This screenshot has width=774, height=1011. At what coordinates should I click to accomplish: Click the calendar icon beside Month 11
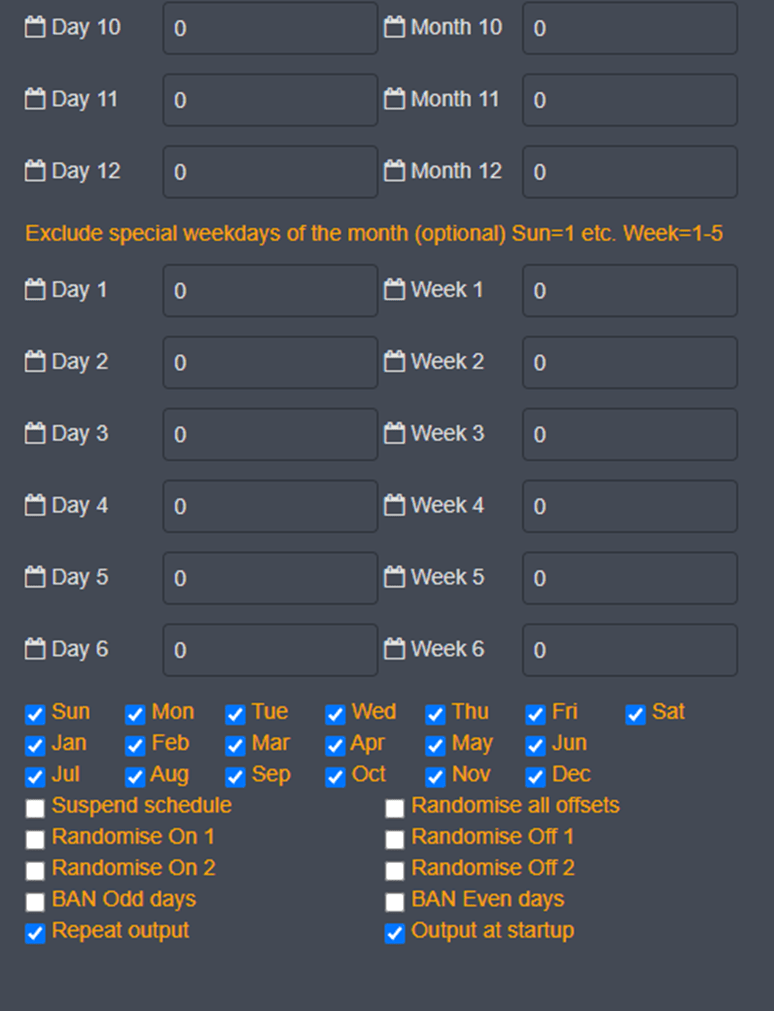click(x=395, y=100)
